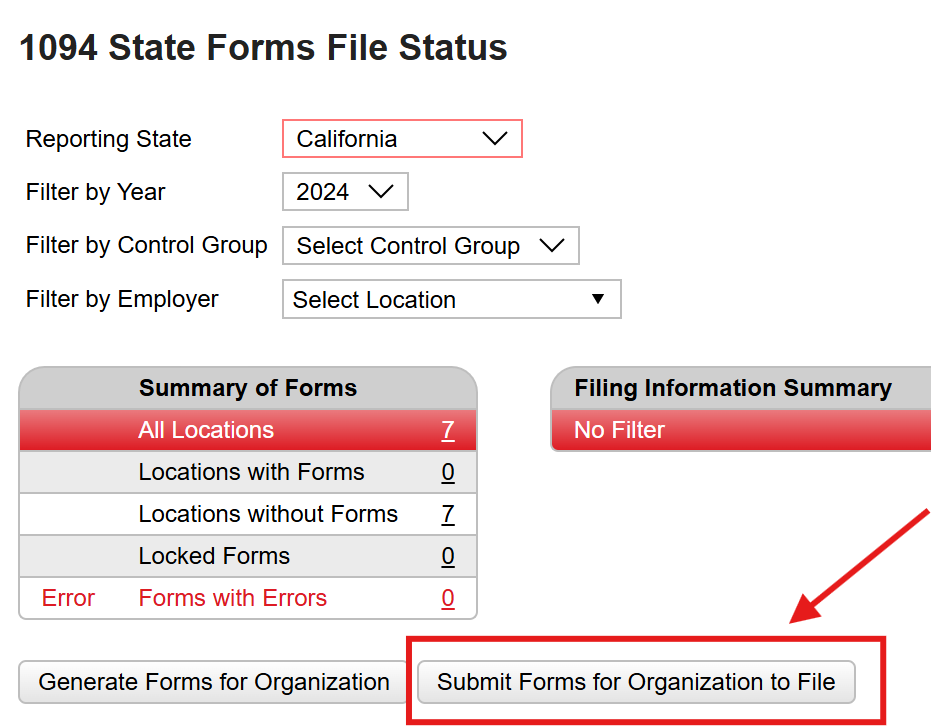The height and width of the screenshot is (726, 931).
Task: Open the Locked Forms count link
Action: [x=447, y=555]
